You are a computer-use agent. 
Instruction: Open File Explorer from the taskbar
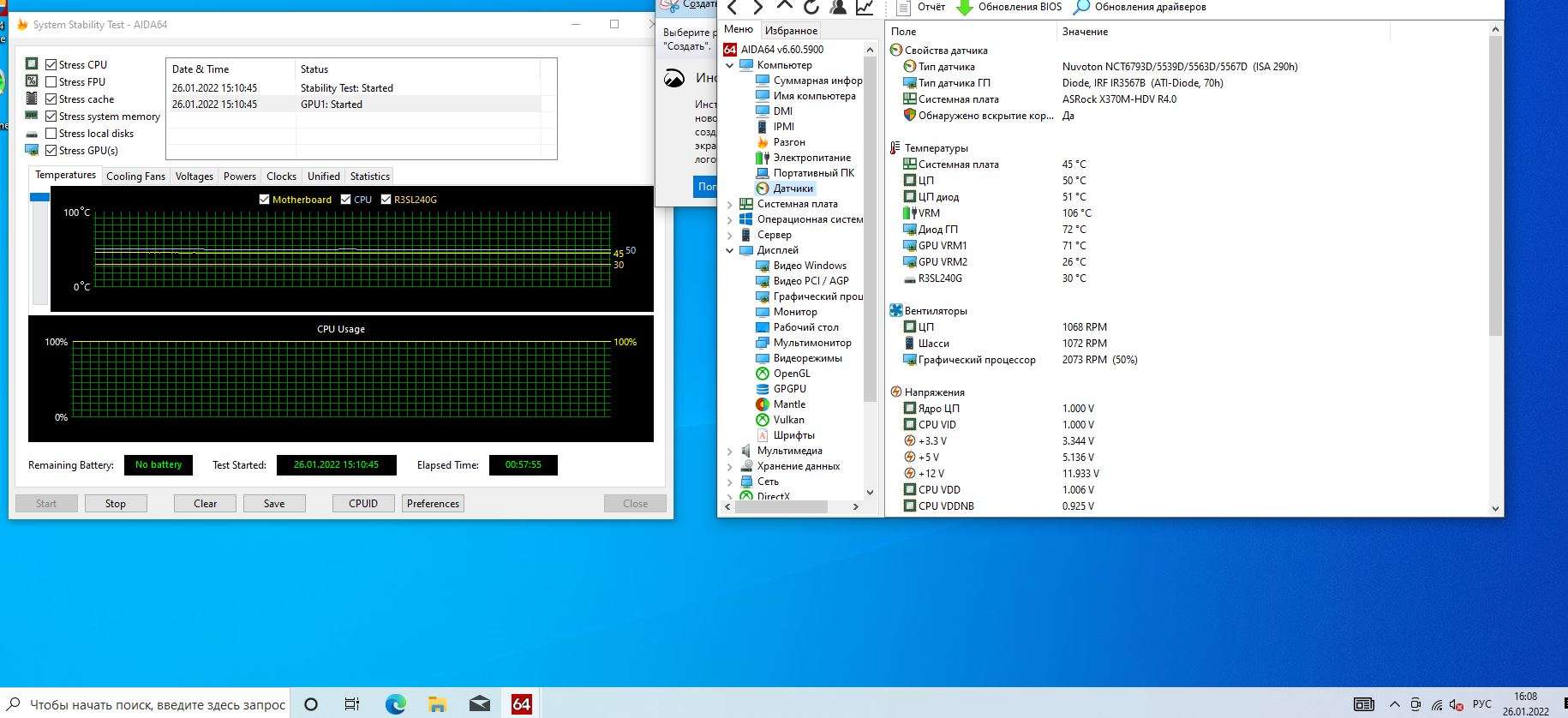click(437, 704)
